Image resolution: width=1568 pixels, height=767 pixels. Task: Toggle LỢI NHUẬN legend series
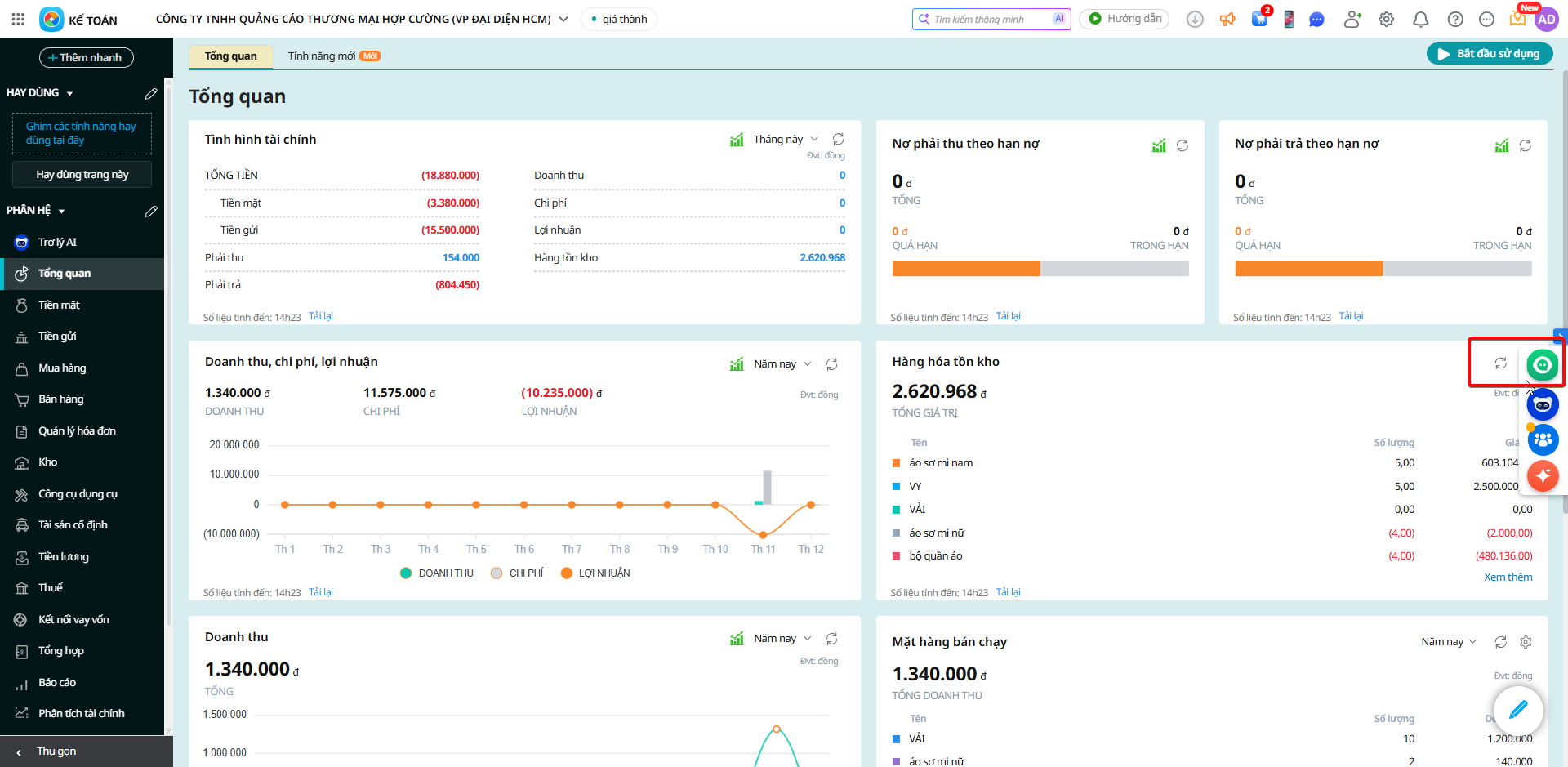point(595,573)
